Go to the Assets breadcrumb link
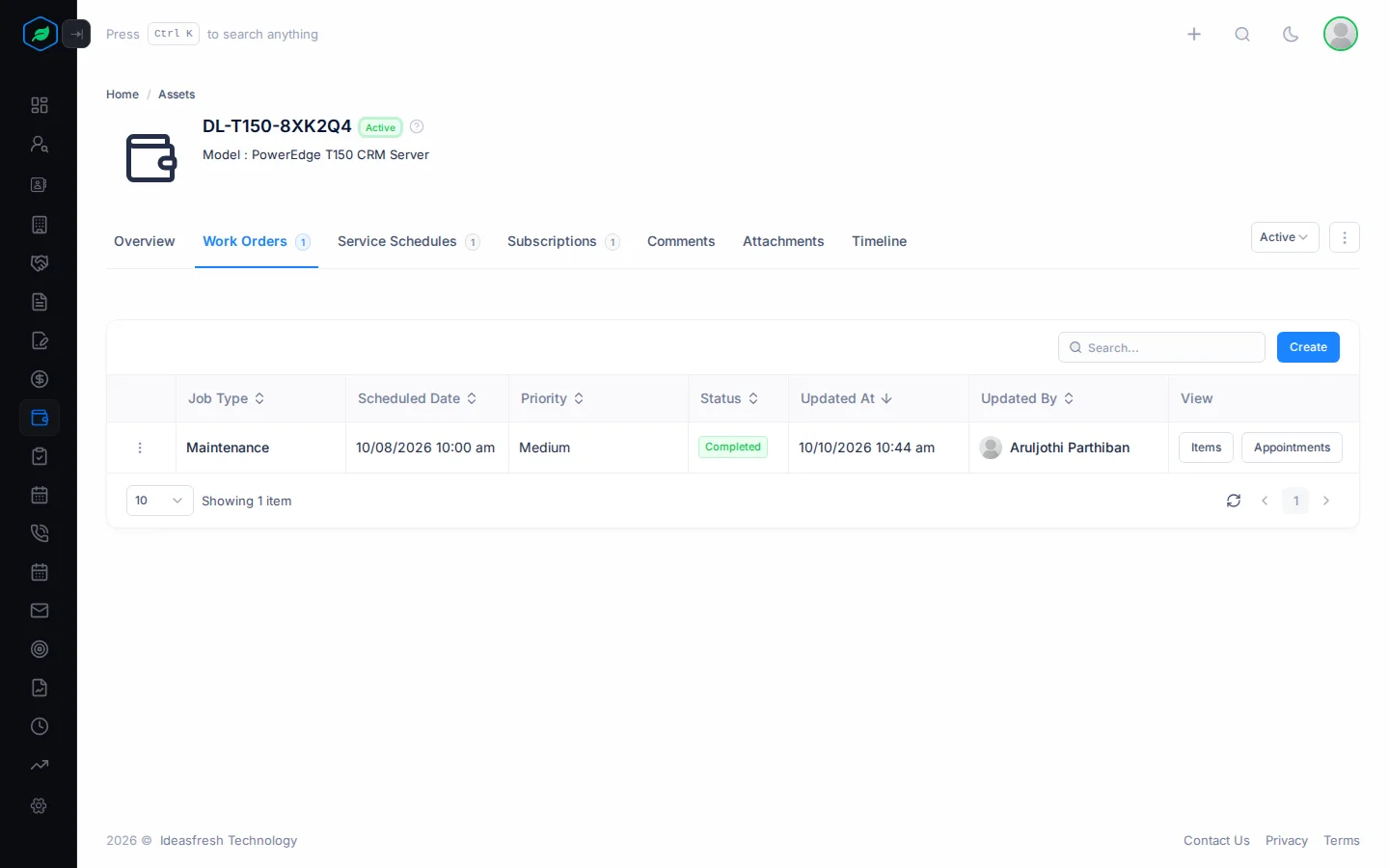The width and height of the screenshot is (1389, 868). pyautogui.click(x=177, y=95)
